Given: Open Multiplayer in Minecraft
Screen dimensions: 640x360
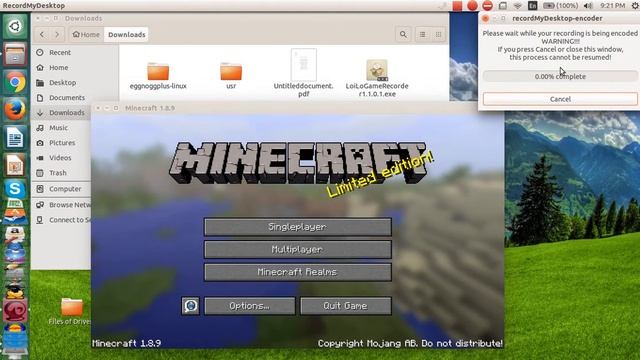Looking at the screenshot, I should click(298, 249).
